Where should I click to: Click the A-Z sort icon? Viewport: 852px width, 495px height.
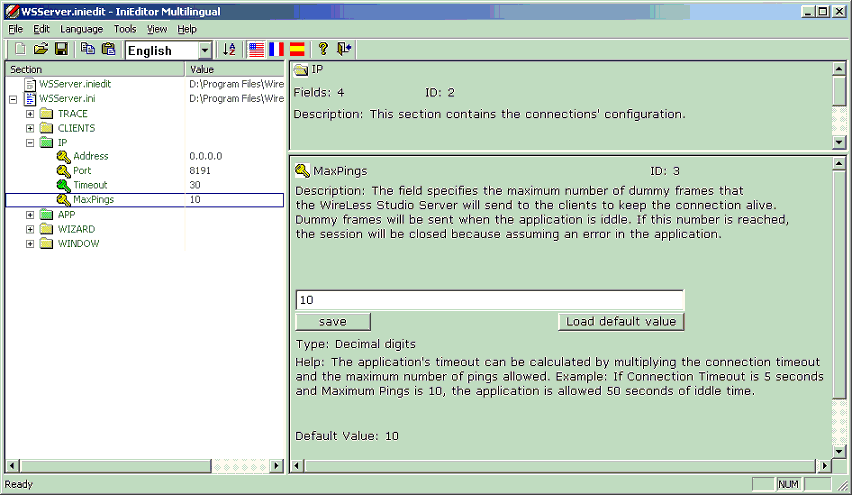pos(230,49)
